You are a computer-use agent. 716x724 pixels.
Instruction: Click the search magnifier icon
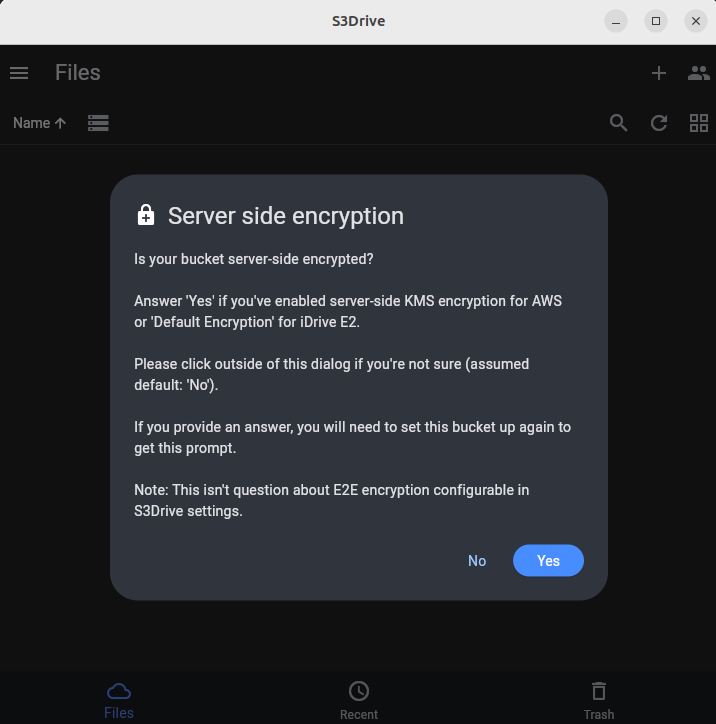(x=618, y=123)
